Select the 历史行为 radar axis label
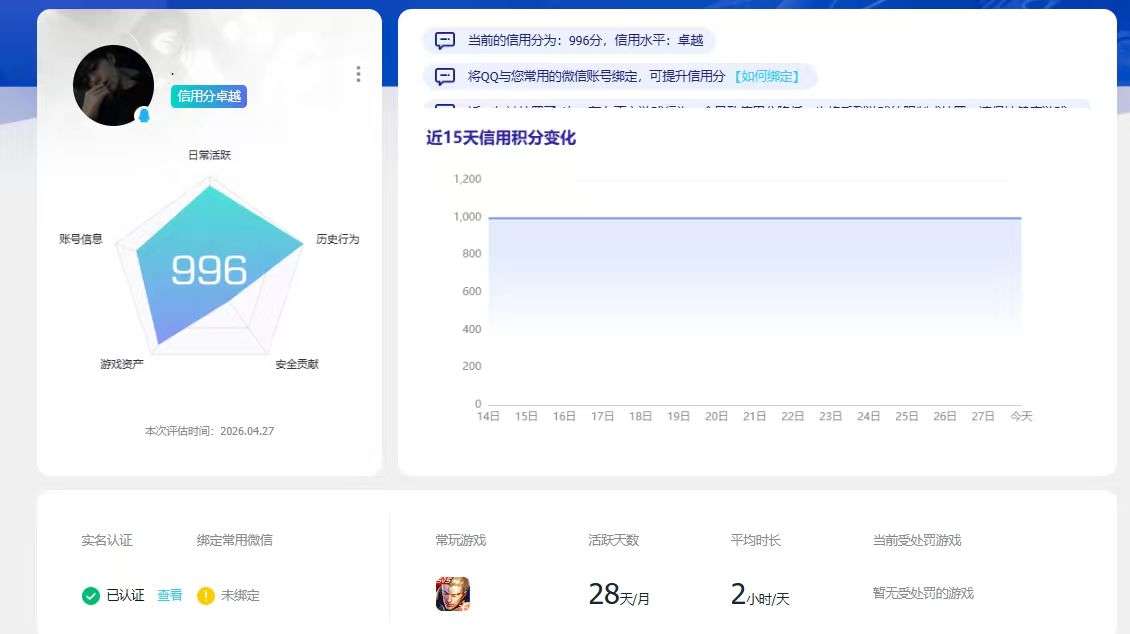The height and width of the screenshot is (634, 1130). point(337,240)
